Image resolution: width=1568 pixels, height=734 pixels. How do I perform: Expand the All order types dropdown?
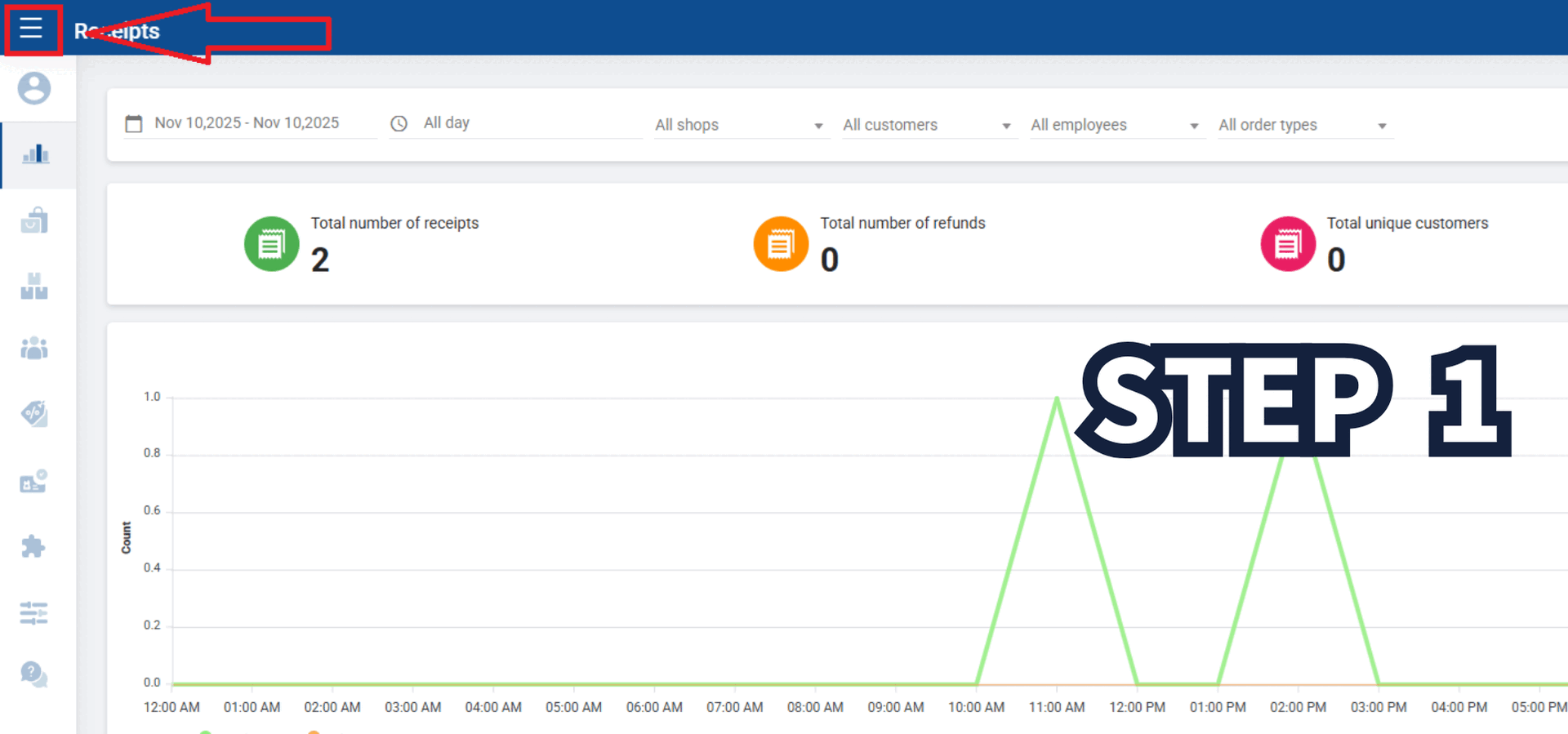tap(1303, 125)
